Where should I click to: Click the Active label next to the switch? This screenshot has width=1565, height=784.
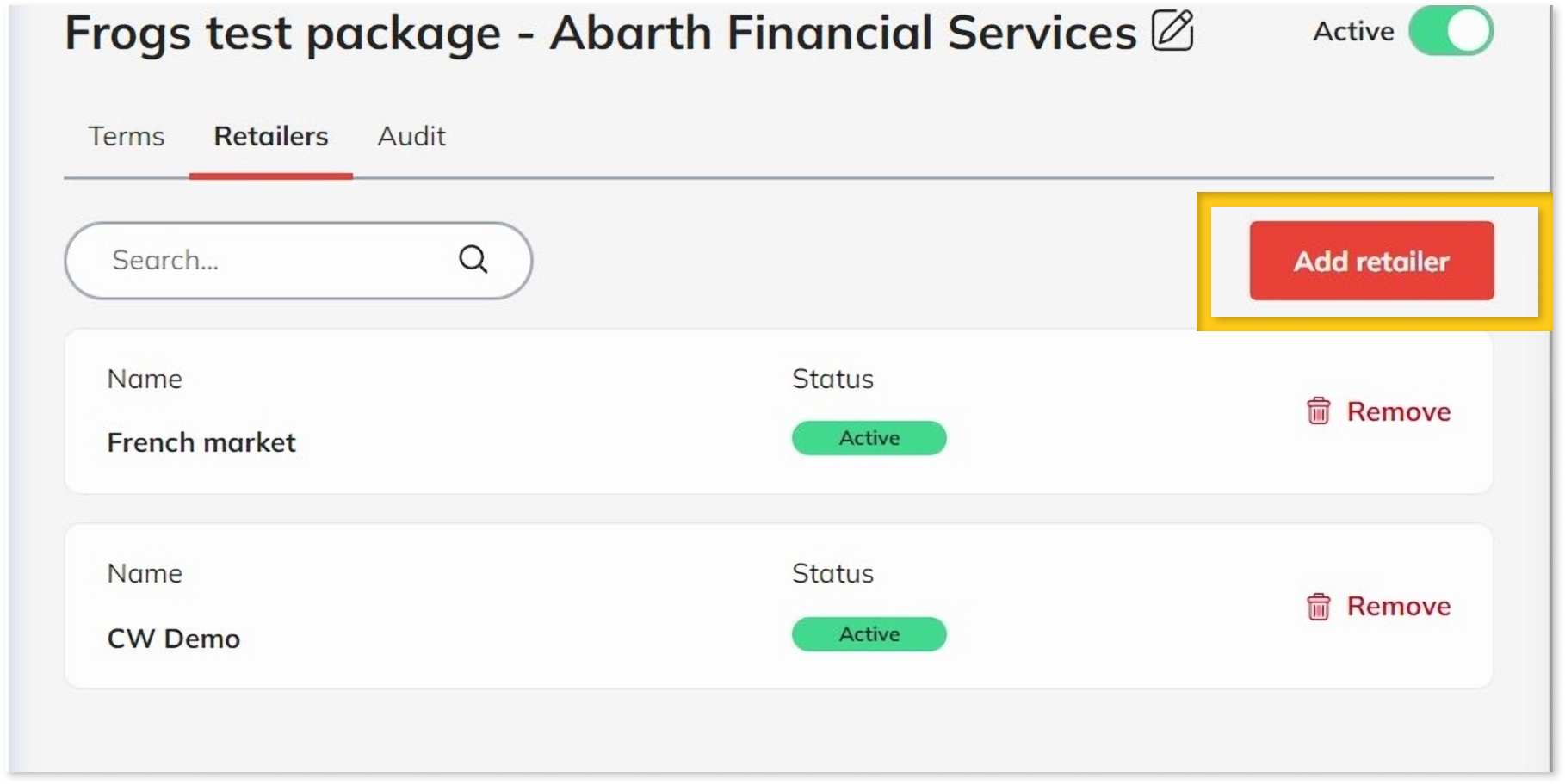click(x=1353, y=32)
